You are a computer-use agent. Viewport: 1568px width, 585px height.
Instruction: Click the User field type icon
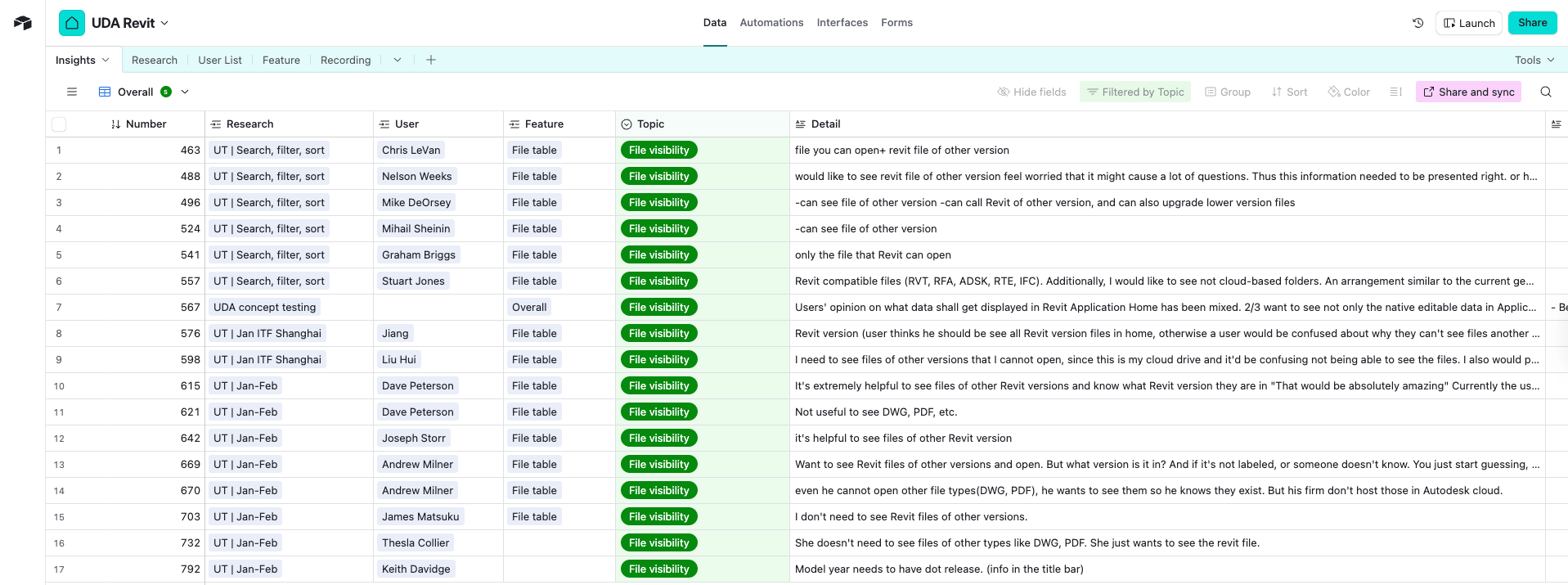384,124
